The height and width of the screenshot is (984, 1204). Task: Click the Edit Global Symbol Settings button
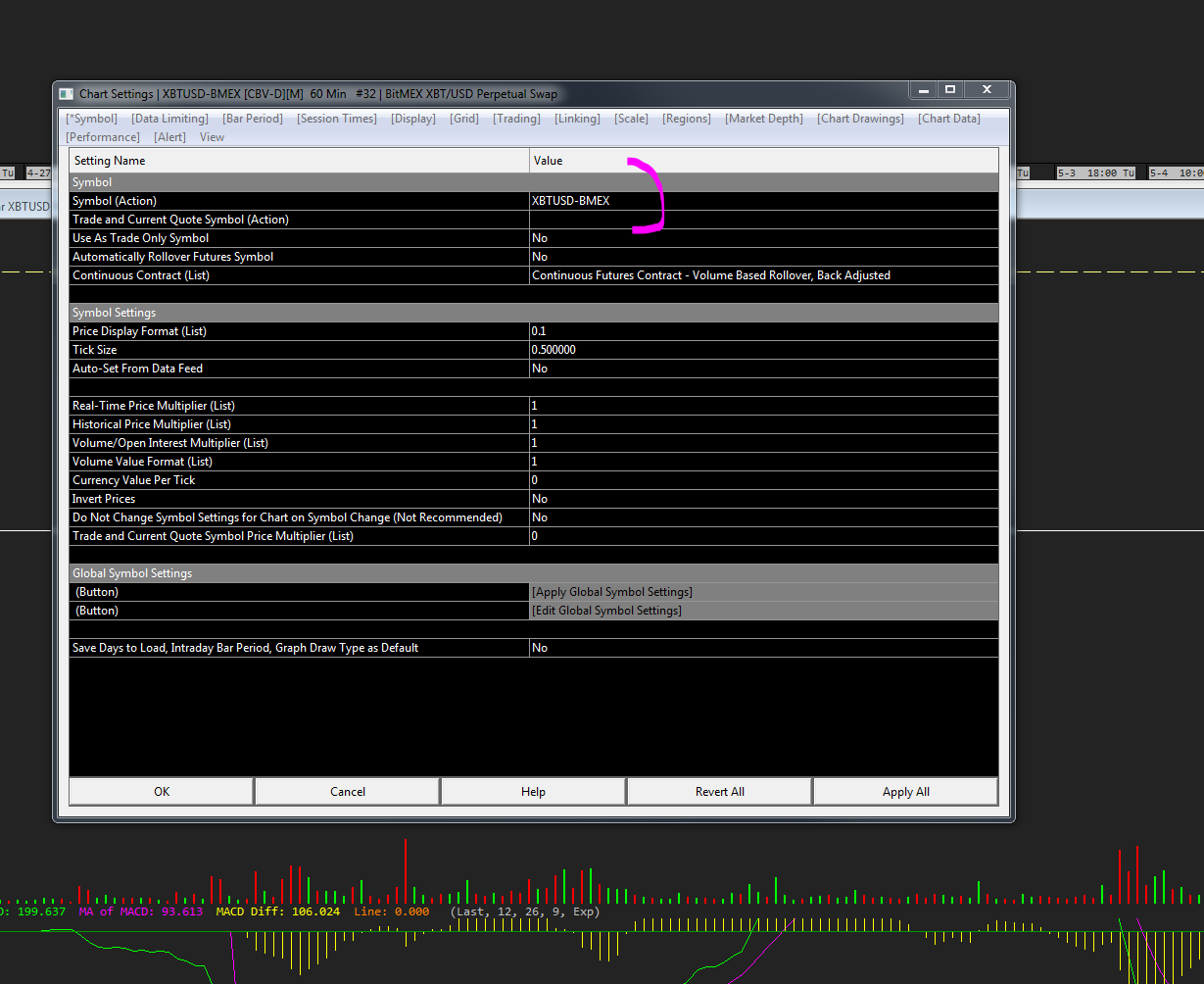point(606,611)
